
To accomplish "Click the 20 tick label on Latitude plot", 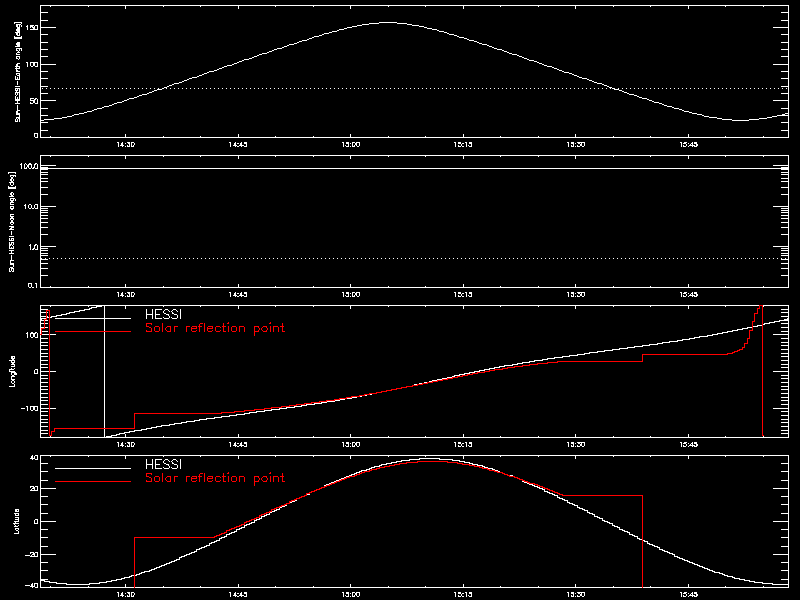I will pyautogui.click(x=34, y=489).
